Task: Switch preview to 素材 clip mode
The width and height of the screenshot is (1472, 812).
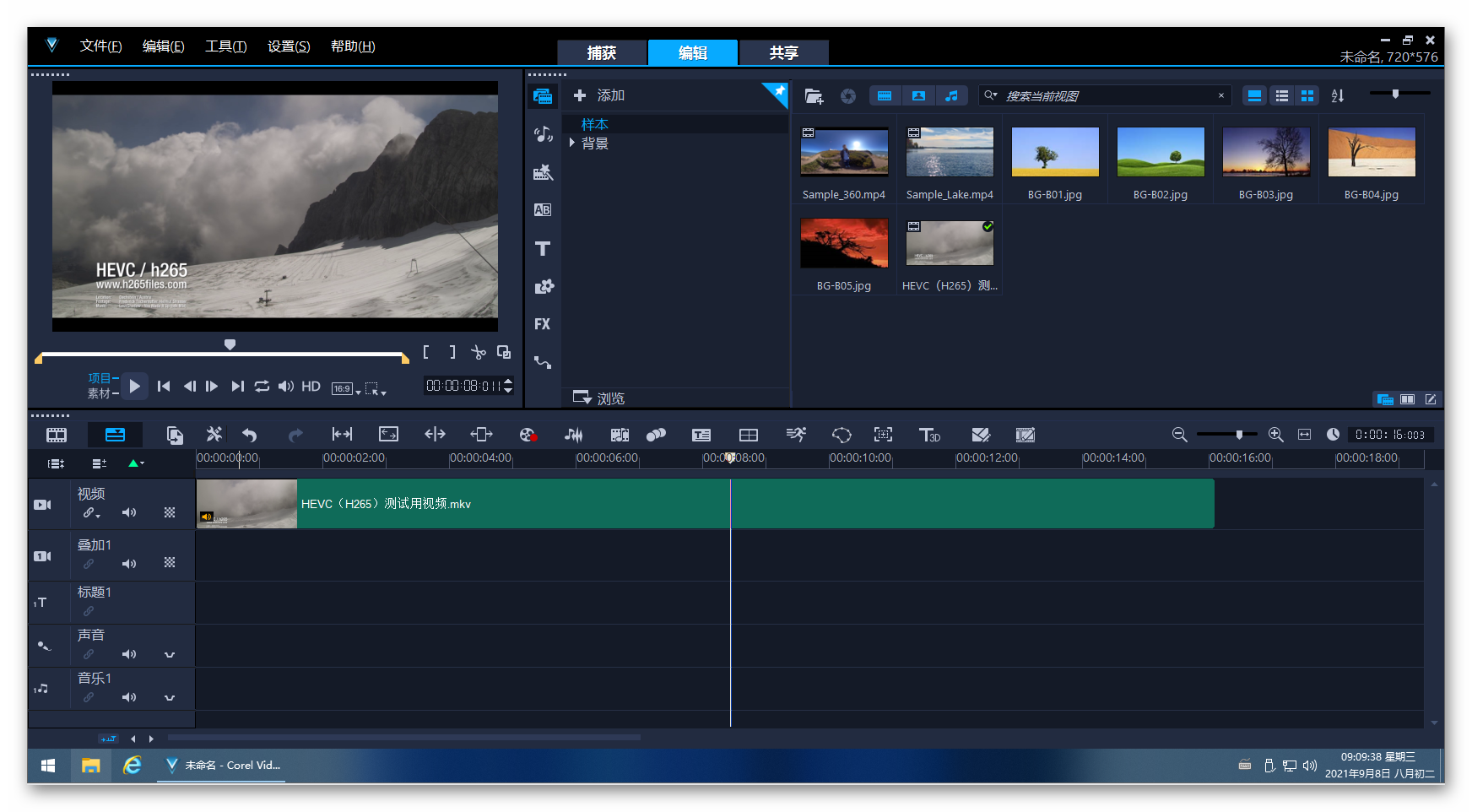Action: pos(99,393)
